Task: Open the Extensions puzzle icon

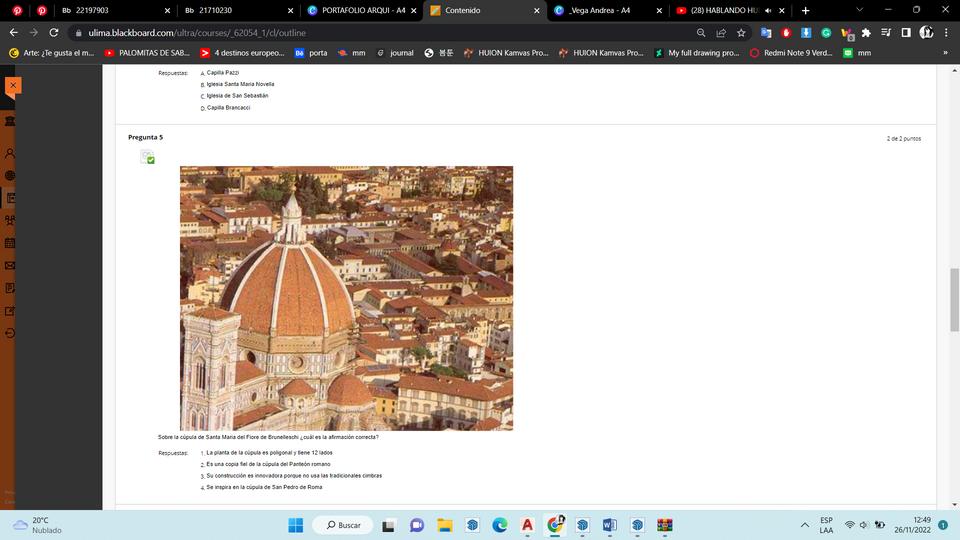Action: 866,32
